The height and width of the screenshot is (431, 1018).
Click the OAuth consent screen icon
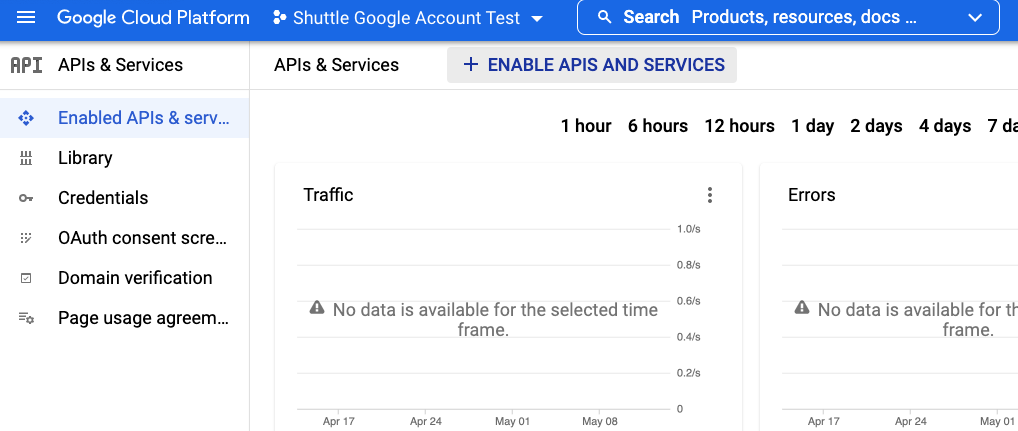click(25, 238)
